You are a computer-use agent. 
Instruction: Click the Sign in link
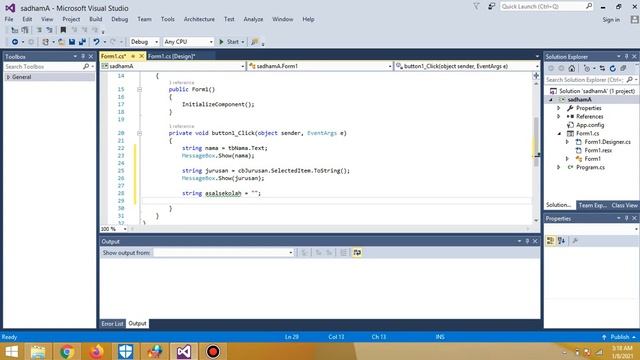tap(611, 20)
